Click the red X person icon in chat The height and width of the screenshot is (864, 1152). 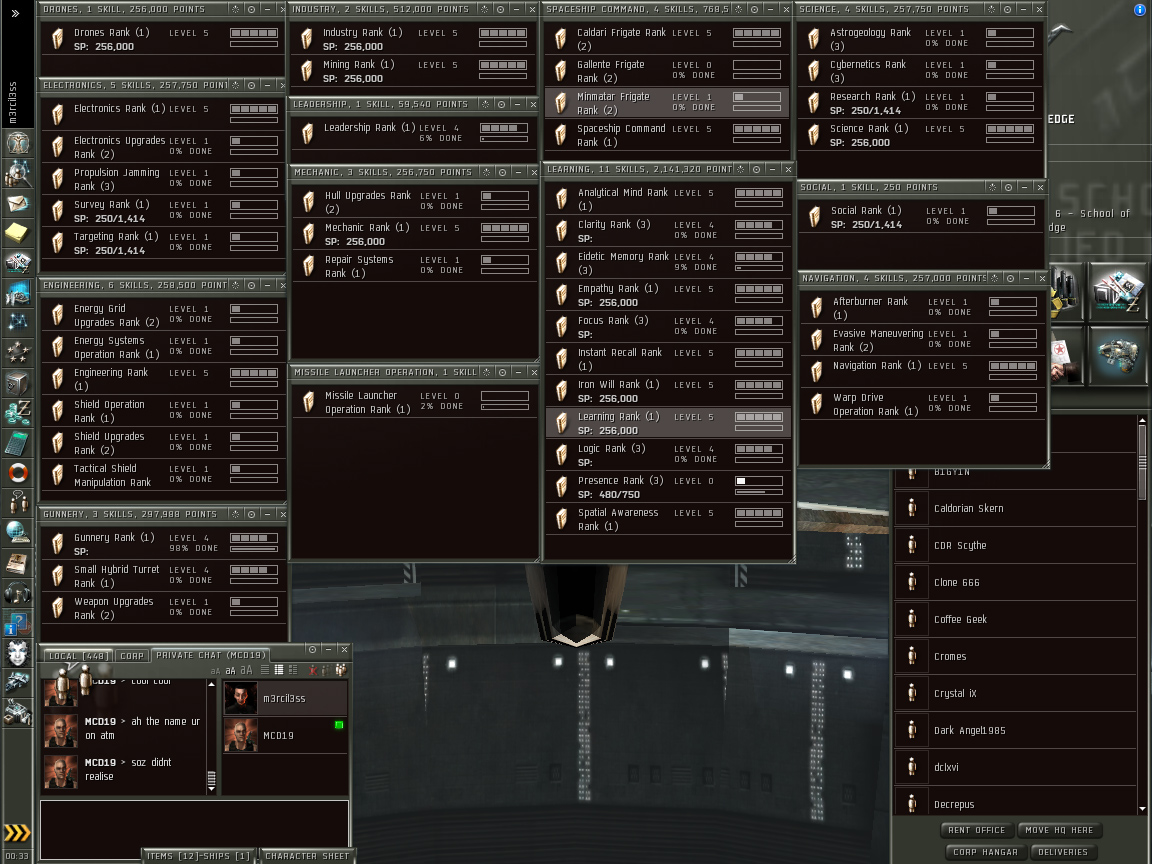tap(313, 670)
